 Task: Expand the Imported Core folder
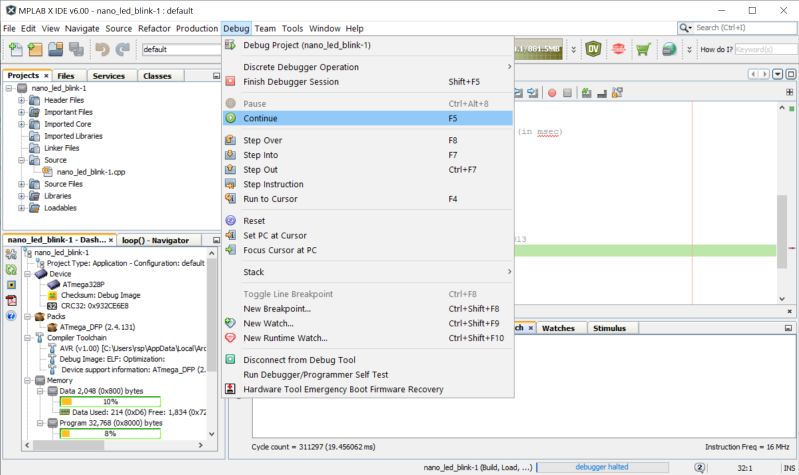21,124
